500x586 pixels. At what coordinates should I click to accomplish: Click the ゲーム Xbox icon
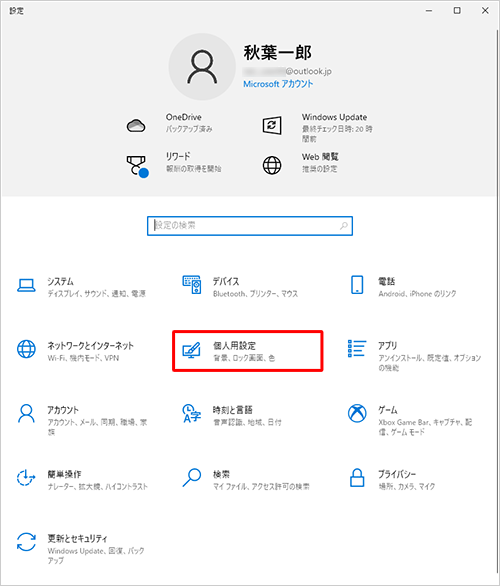click(357, 413)
